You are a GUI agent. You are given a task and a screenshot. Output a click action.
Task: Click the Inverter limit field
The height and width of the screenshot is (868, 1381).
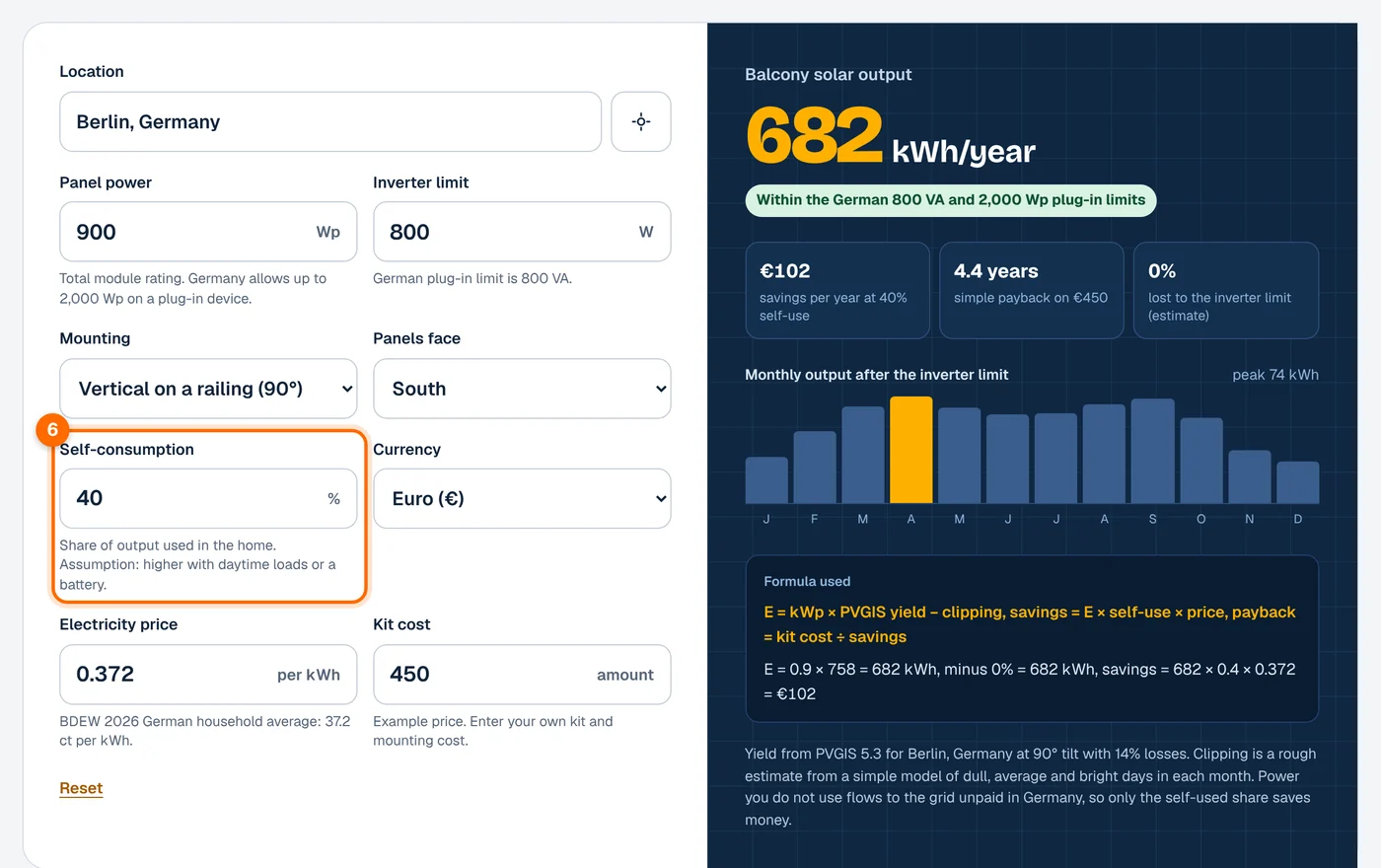tap(522, 232)
